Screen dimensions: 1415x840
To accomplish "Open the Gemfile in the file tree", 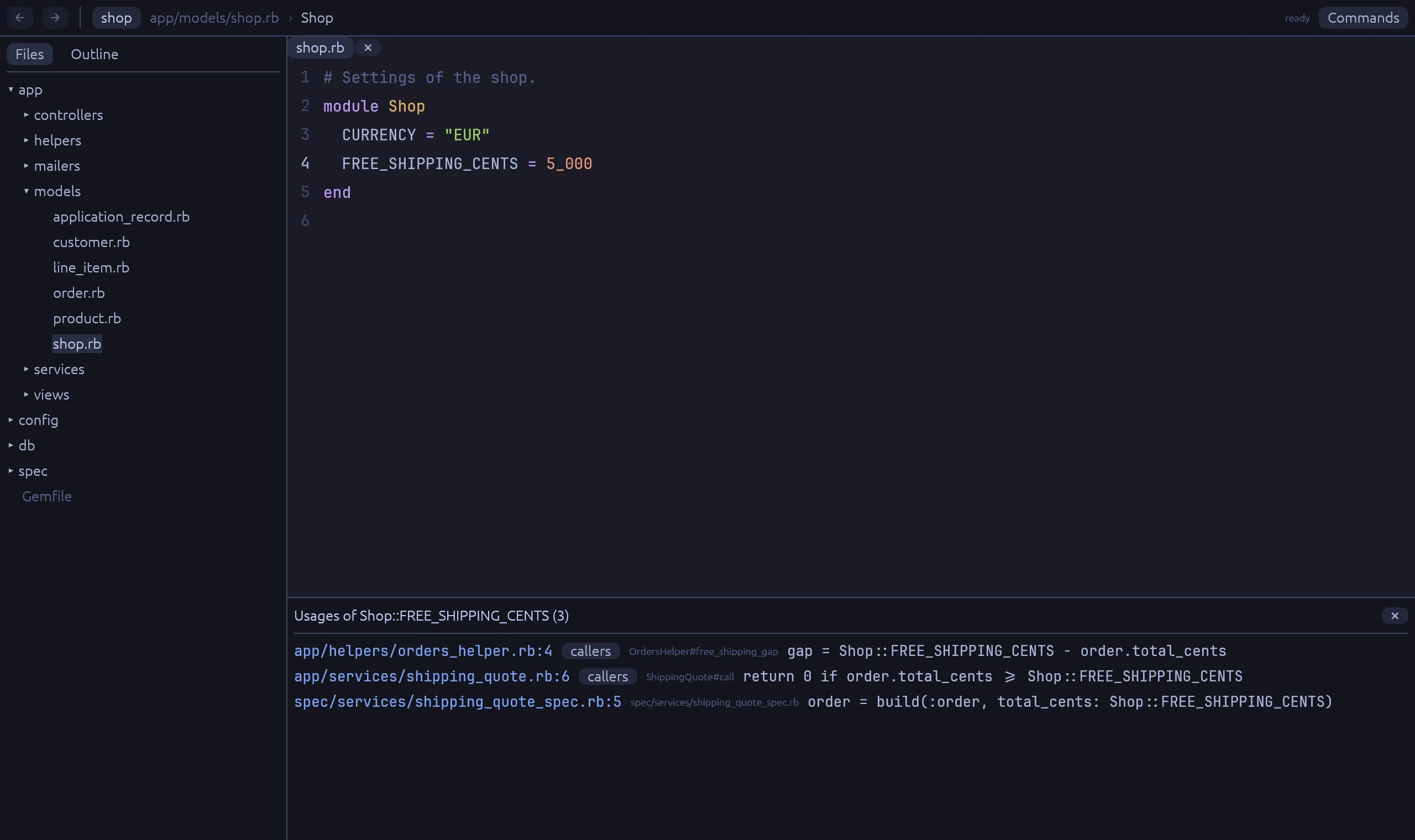I will (46, 496).
